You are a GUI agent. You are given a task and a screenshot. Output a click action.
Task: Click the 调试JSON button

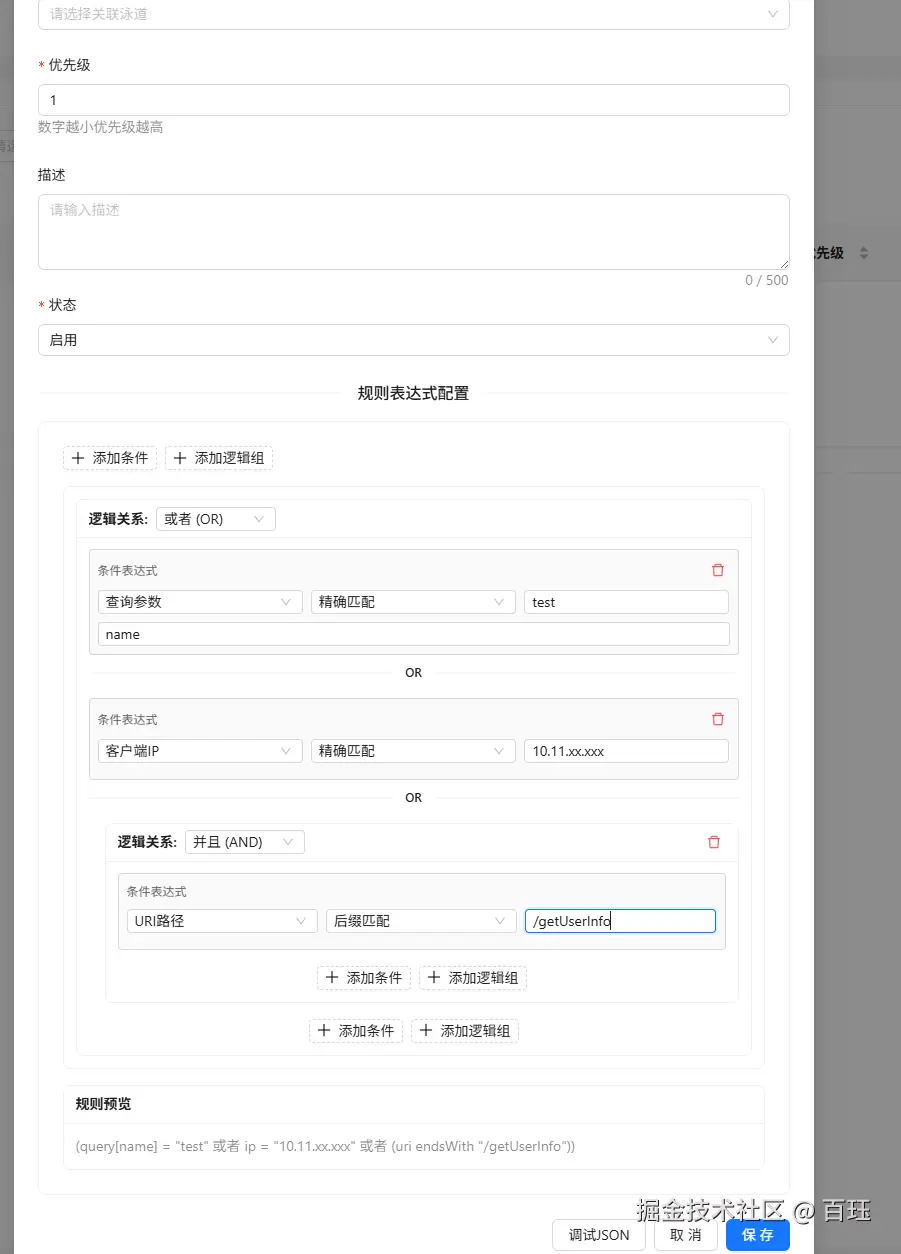[599, 1235]
